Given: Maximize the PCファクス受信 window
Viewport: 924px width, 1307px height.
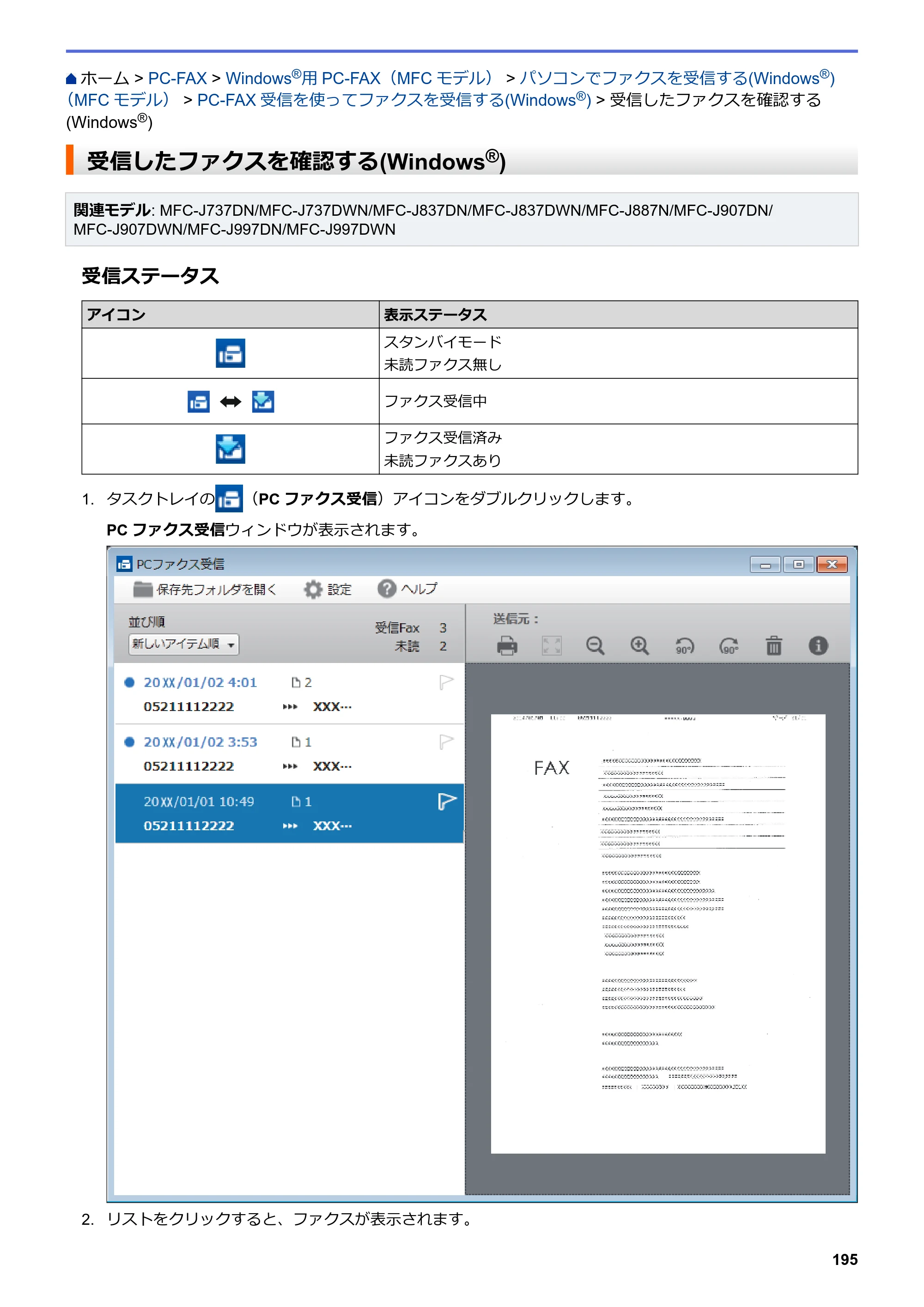Looking at the screenshot, I should 798,565.
